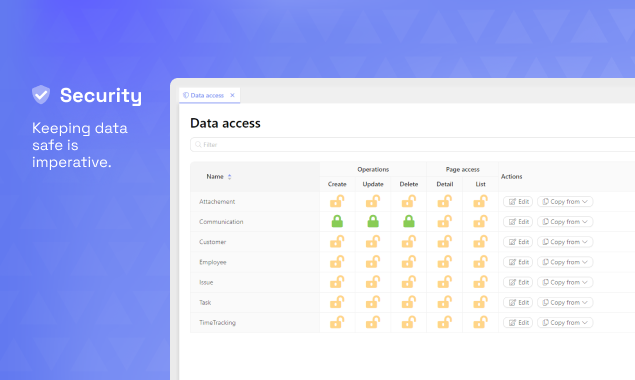Edit access for Employee
This screenshot has height=380, width=635.
(x=518, y=262)
